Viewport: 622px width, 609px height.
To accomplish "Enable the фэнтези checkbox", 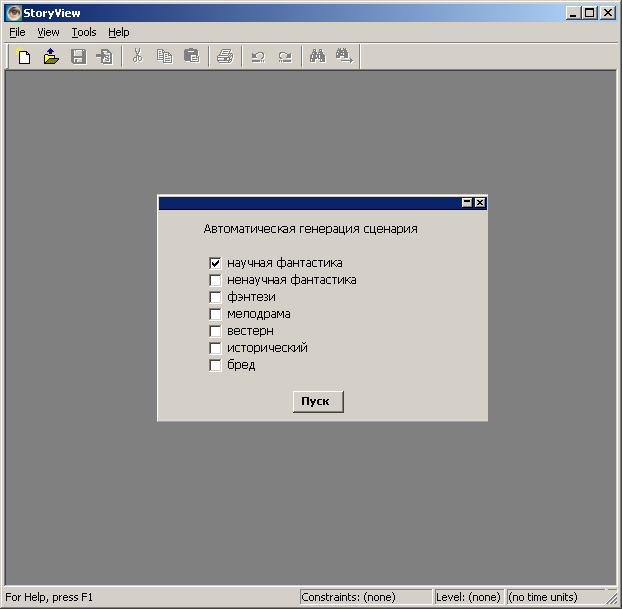I will pos(215,297).
